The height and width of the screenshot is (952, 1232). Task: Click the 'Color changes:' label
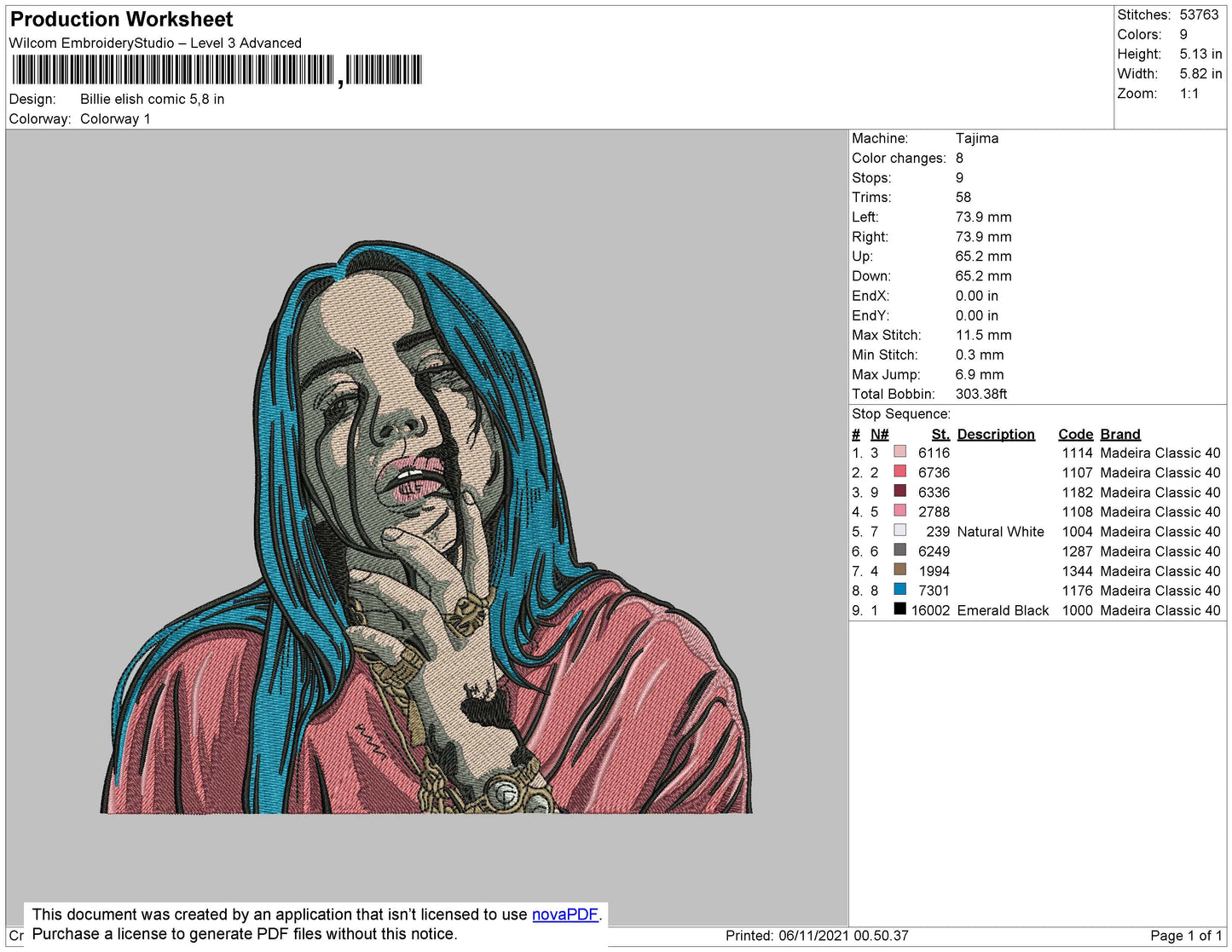click(x=899, y=159)
